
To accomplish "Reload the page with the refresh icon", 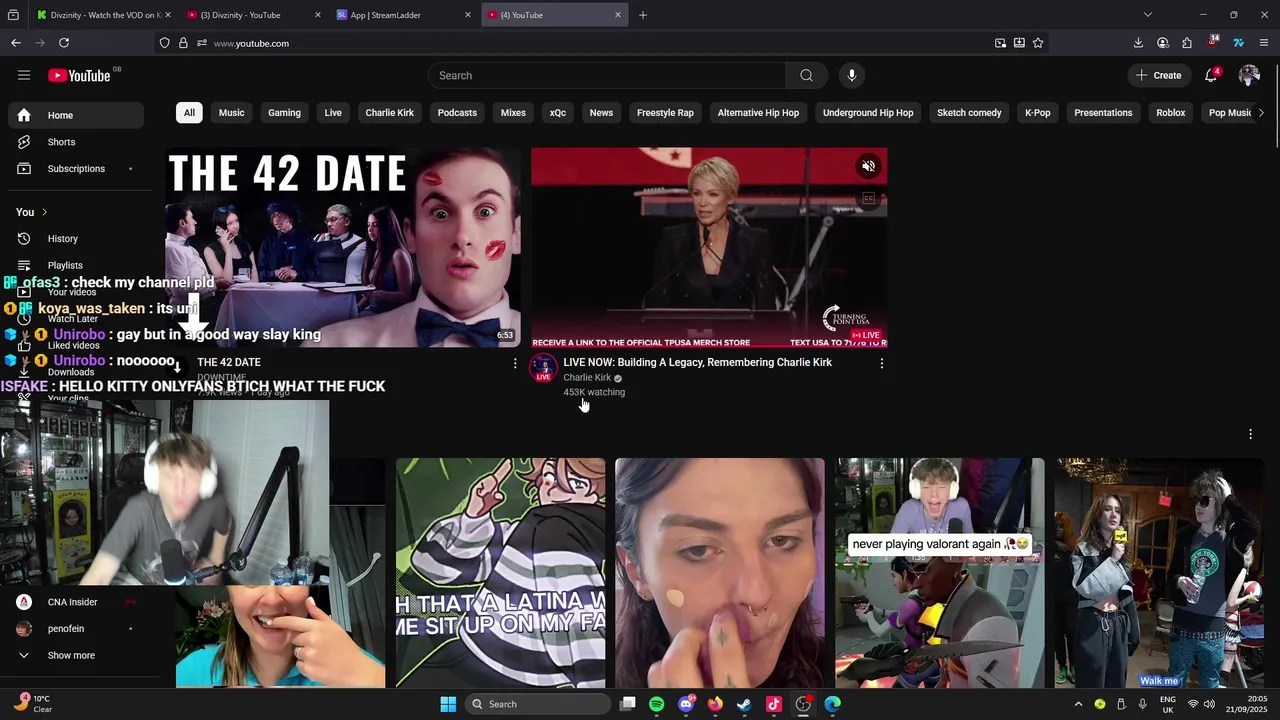I will 64,43.
